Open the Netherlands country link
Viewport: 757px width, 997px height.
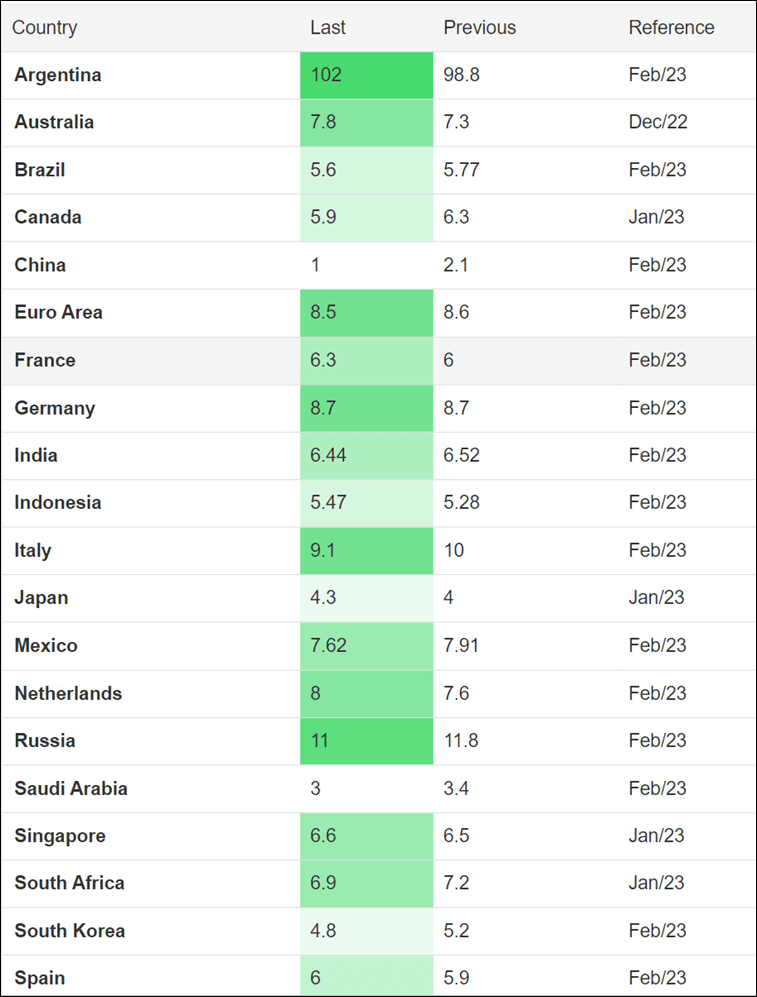click(x=68, y=693)
